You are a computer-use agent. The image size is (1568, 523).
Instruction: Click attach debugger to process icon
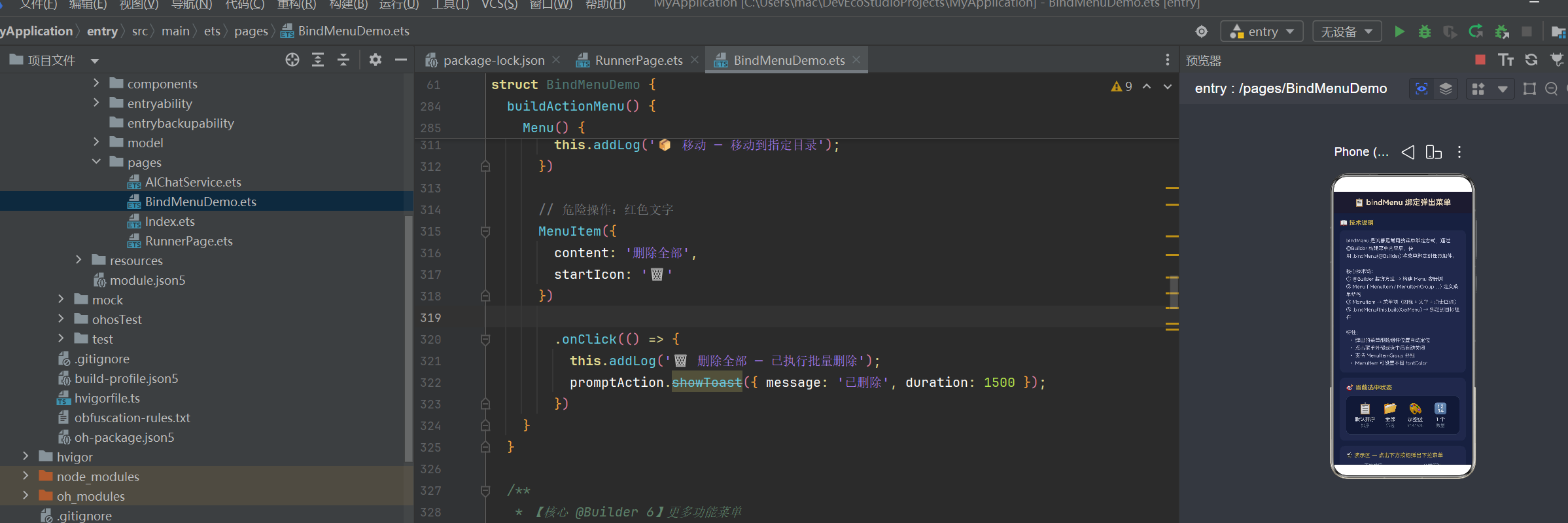coord(1502,31)
